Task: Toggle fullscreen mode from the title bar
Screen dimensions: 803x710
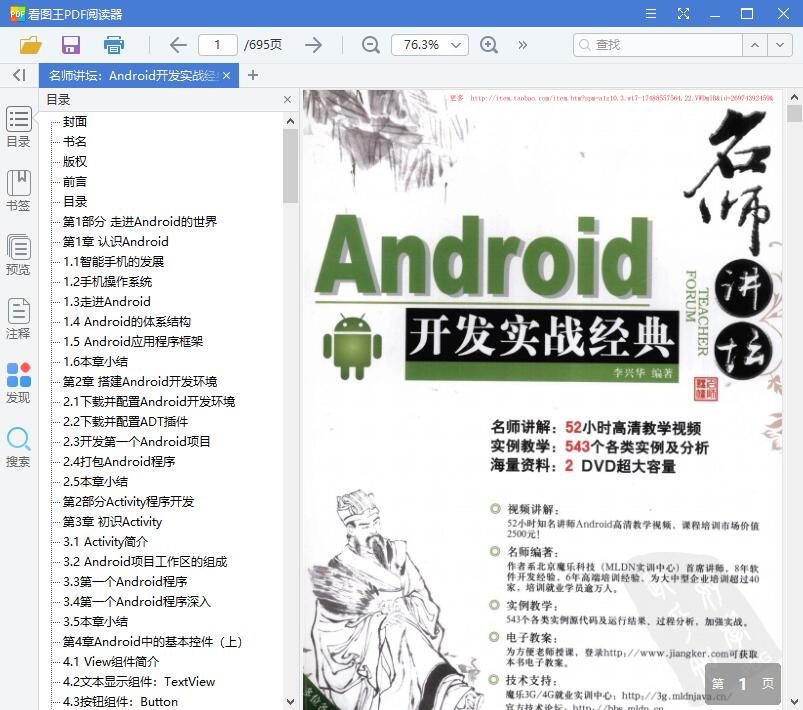Action: tap(684, 14)
